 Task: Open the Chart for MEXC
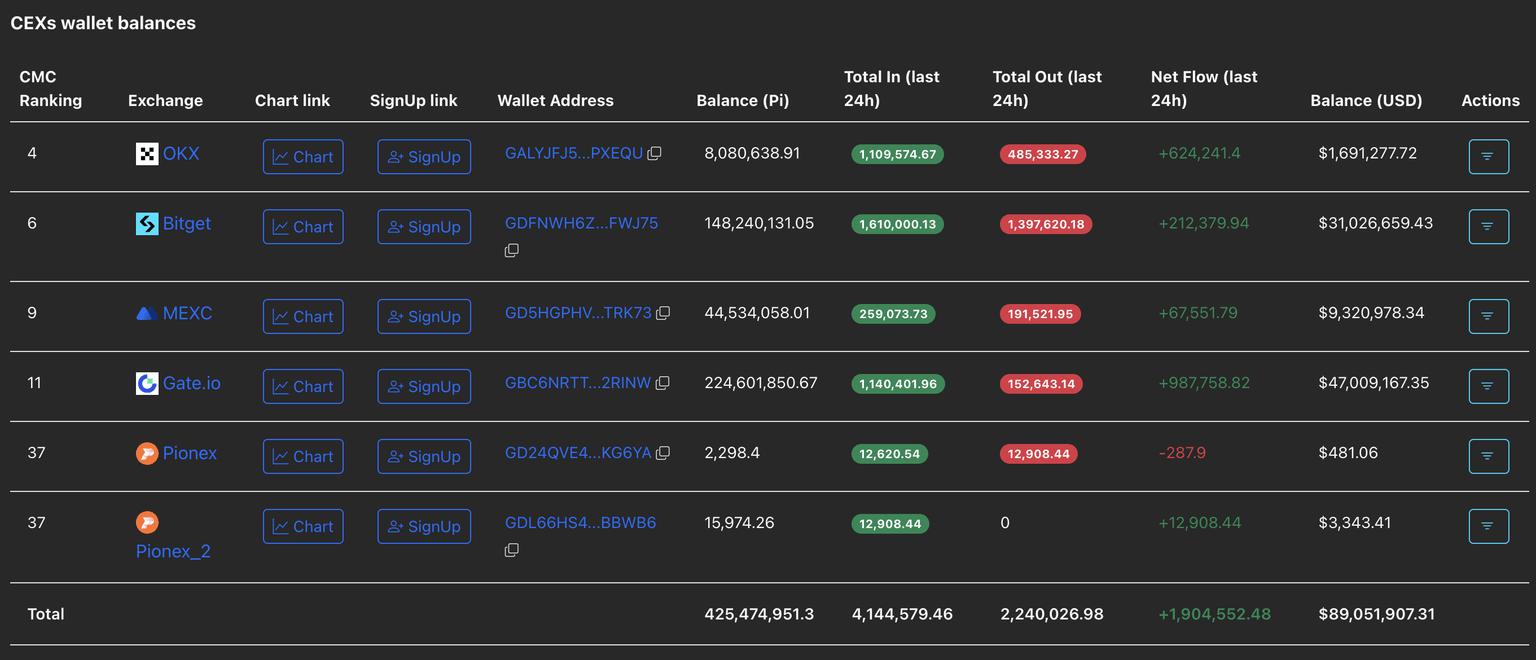click(302, 316)
